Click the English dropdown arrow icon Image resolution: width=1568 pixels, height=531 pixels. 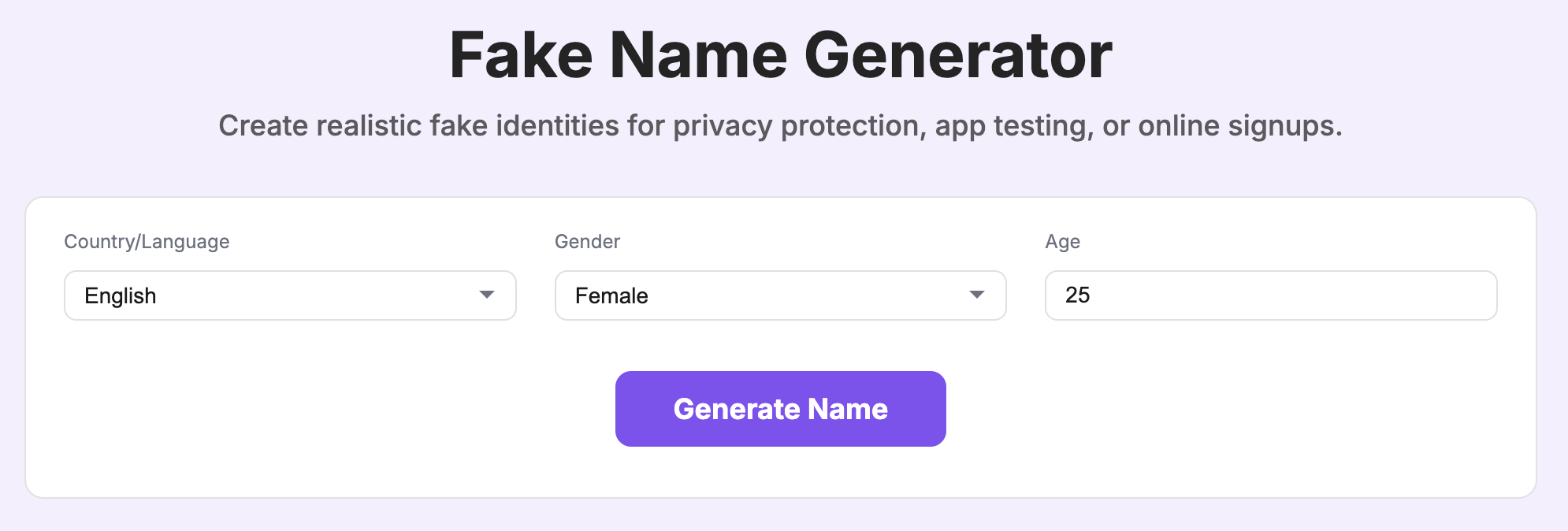487,295
